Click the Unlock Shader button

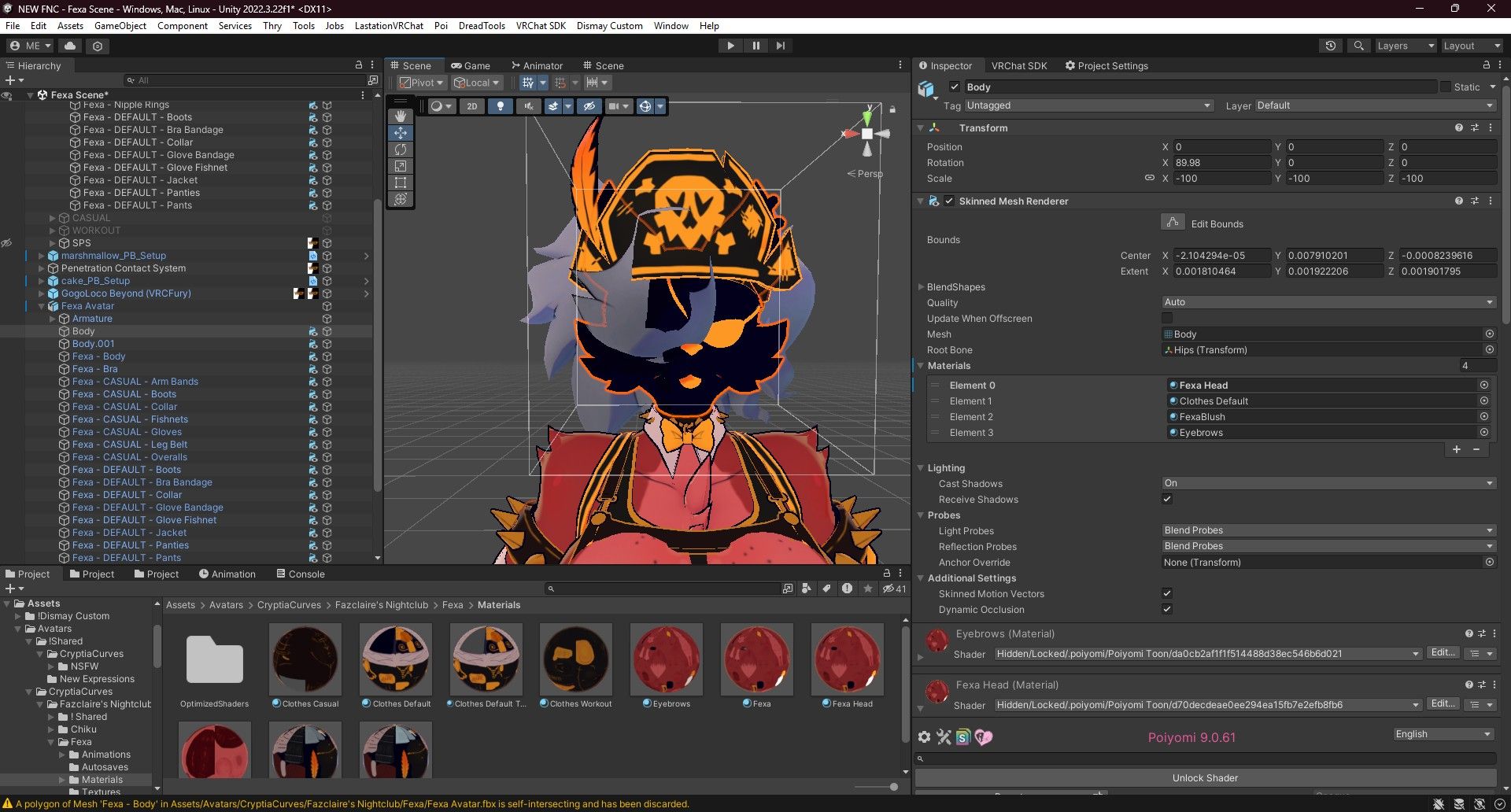point(1205,777)
